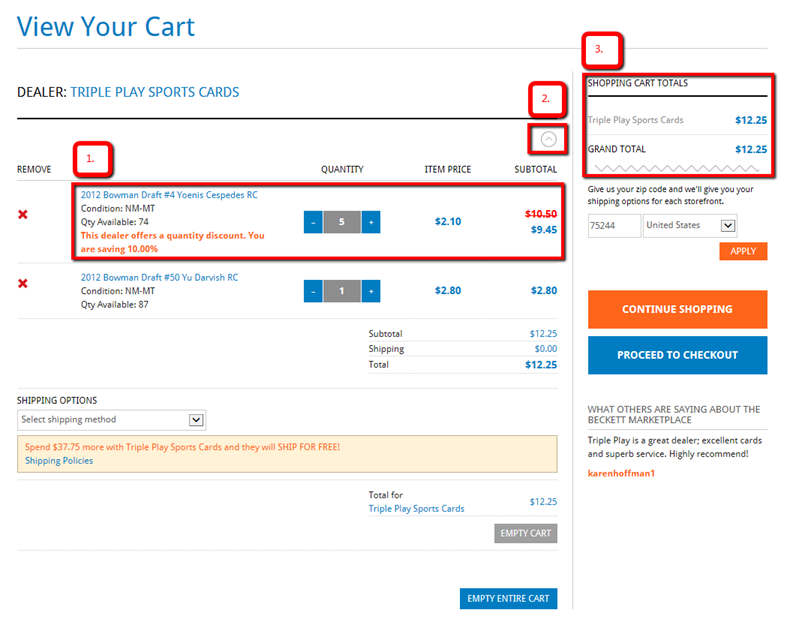Image resolution: width=787 pixels, height=620 pixels.
Task: Open 2012 Bowman Draft #4 Yoenis Cespedes link
Action: coord(169,195)
